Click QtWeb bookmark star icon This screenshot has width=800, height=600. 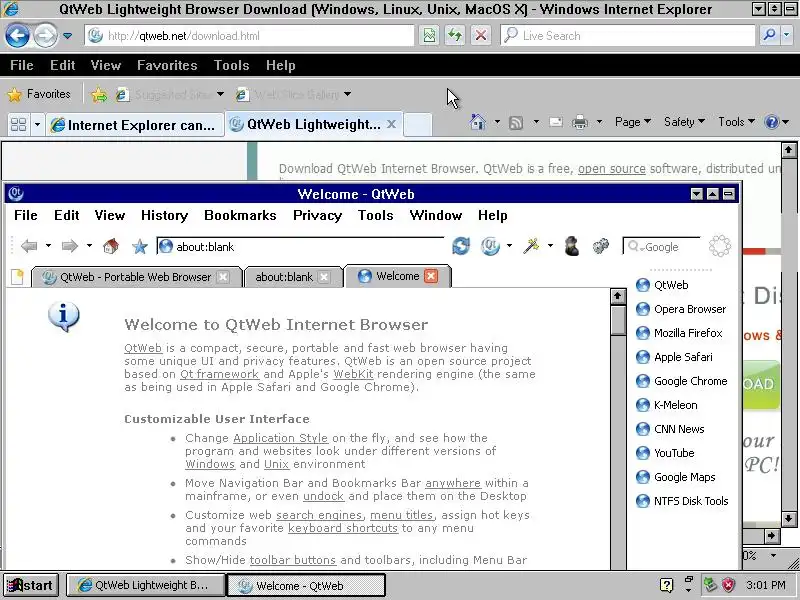click(139, 247)
